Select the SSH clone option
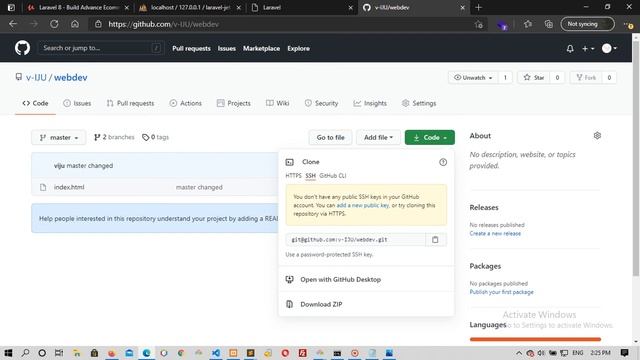 [x=310, y=176]
